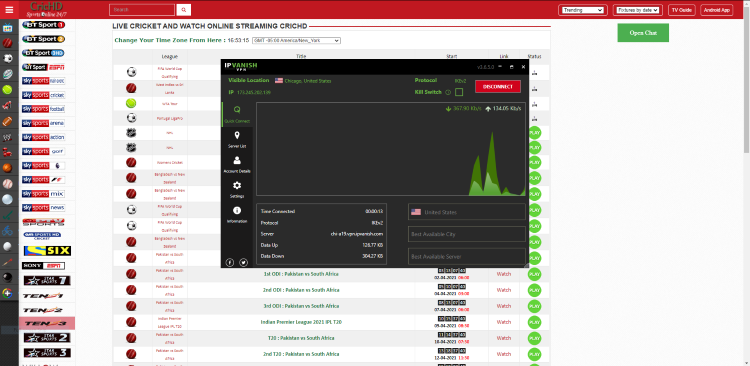Open the Sky Sports Arena channel
The width and height of the screenshot is (750, 366).
tap(44, 123)
